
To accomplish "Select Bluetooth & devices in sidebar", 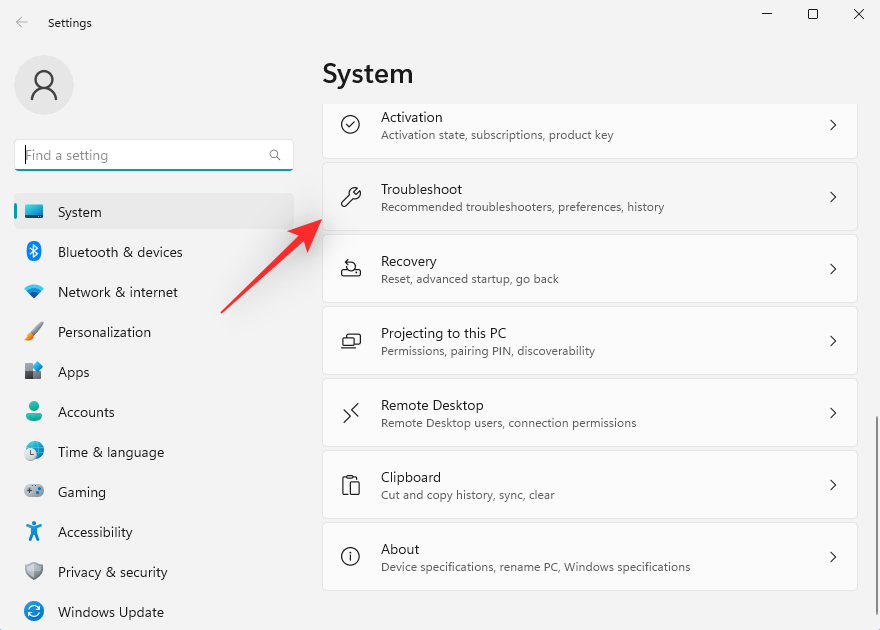I will coord(120,252).
